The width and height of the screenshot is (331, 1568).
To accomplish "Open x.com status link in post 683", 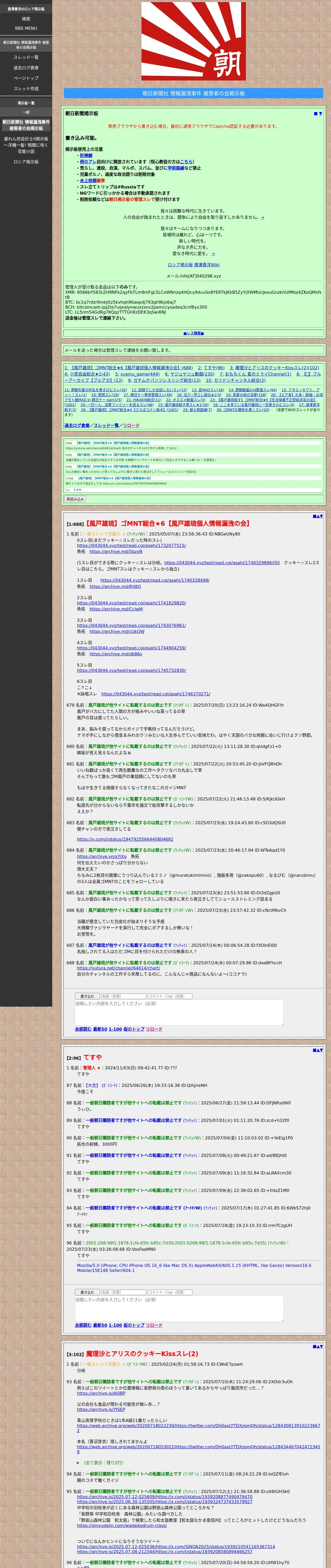I will pos(125,839).
